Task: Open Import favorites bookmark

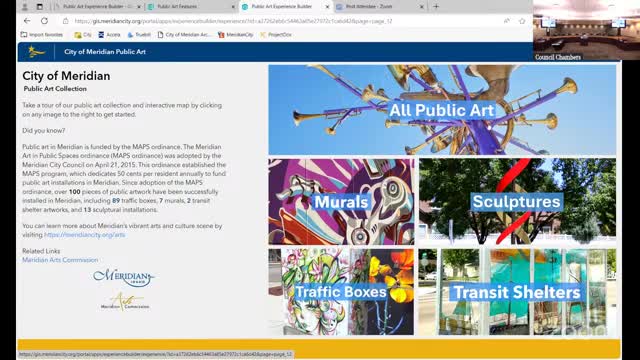Action: click(42, 35)
